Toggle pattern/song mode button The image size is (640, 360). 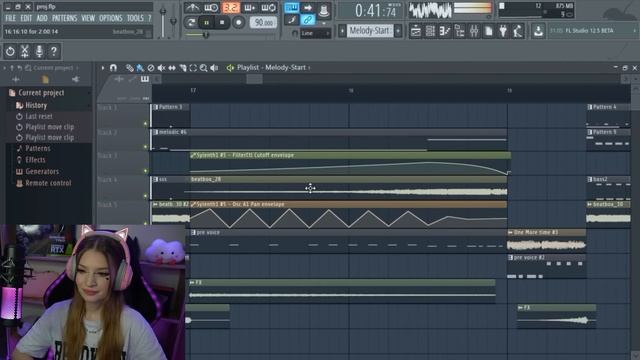(191, 22)
